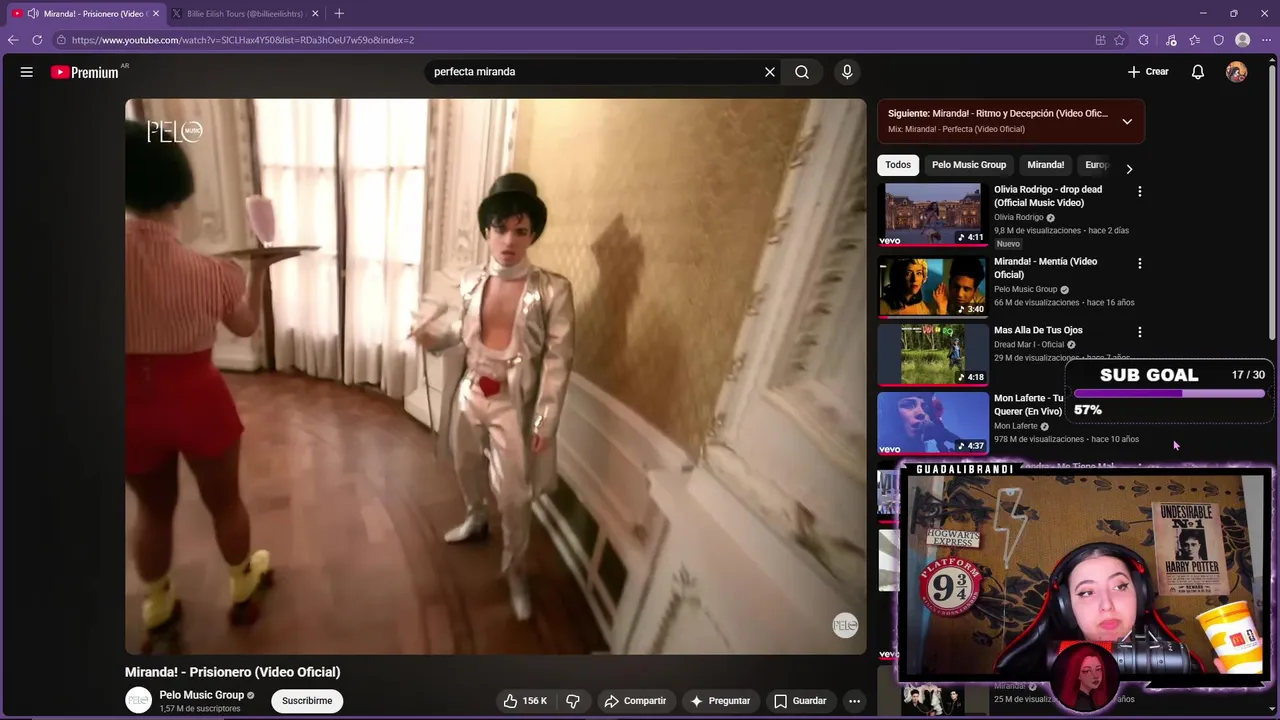Open the title Olivia Rodrigo - drop dead
Image resolution: width=1280 pixels, height=720 pixels.
(x=1048, y=196)
